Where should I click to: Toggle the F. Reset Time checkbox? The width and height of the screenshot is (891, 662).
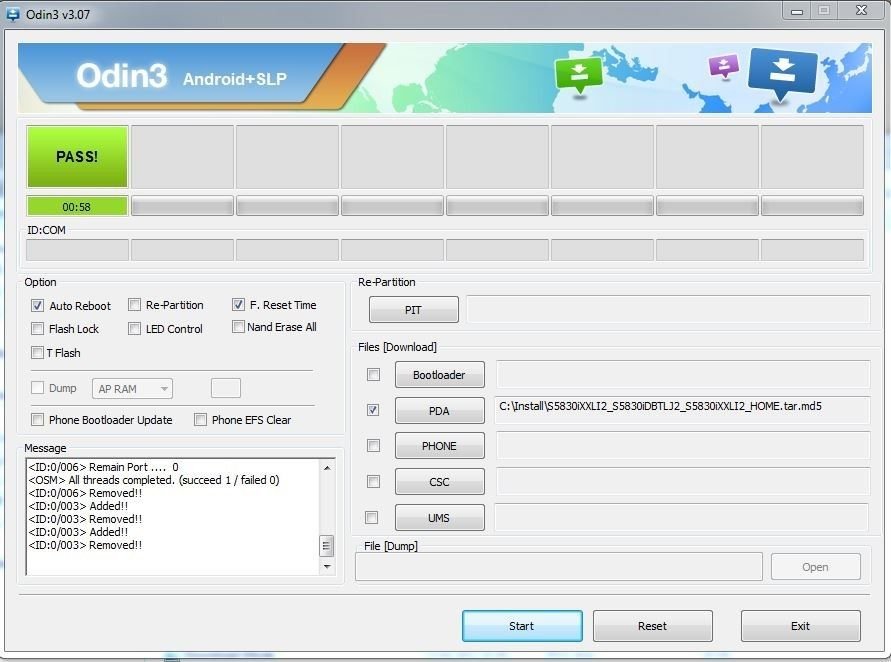tap(238, 305)
